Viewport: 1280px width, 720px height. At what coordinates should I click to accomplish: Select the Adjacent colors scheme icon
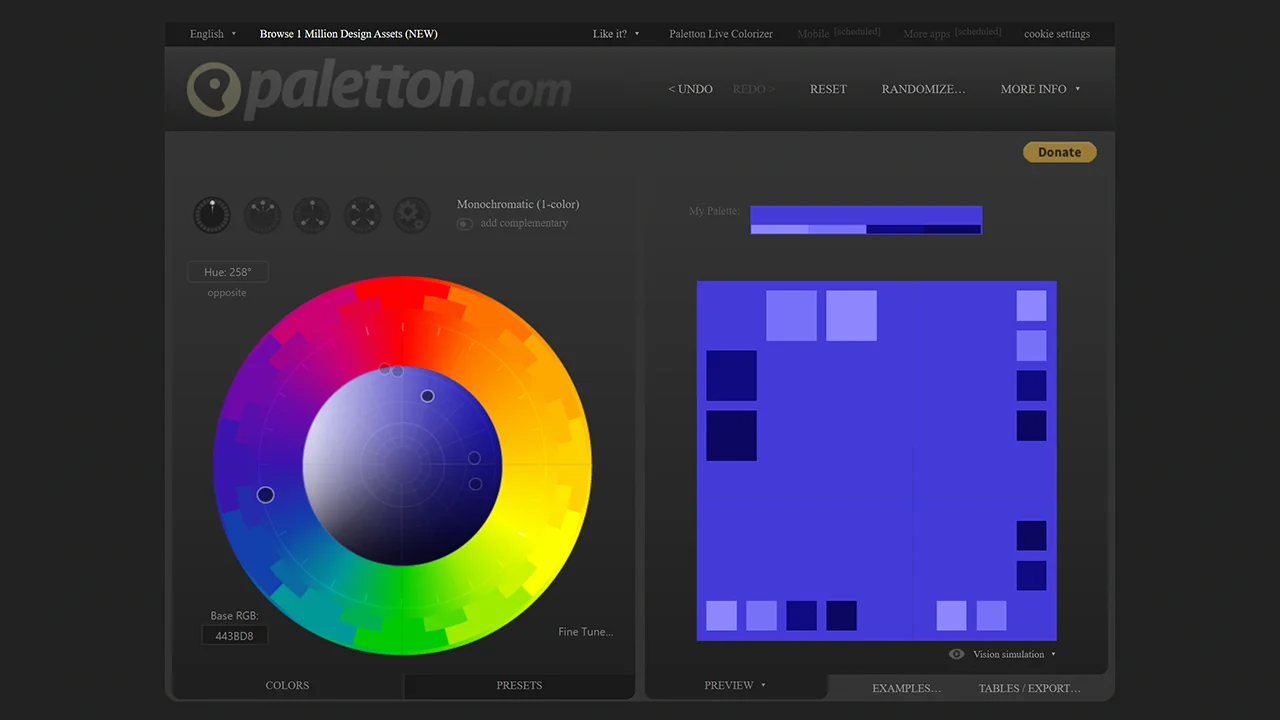(x=262, y=215)
